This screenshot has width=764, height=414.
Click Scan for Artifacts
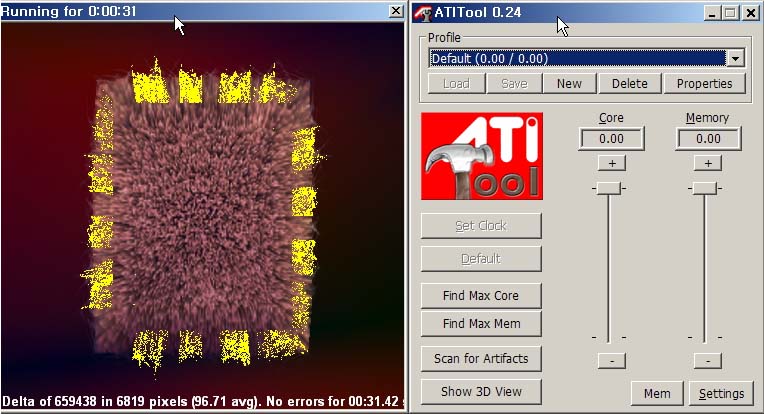point(481,359)
